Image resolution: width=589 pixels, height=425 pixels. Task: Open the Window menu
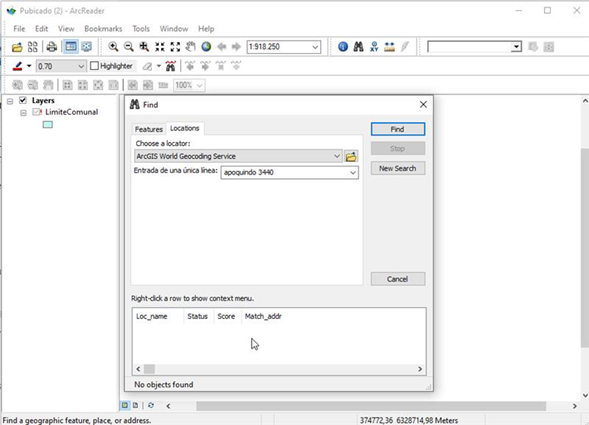(174, 29)
